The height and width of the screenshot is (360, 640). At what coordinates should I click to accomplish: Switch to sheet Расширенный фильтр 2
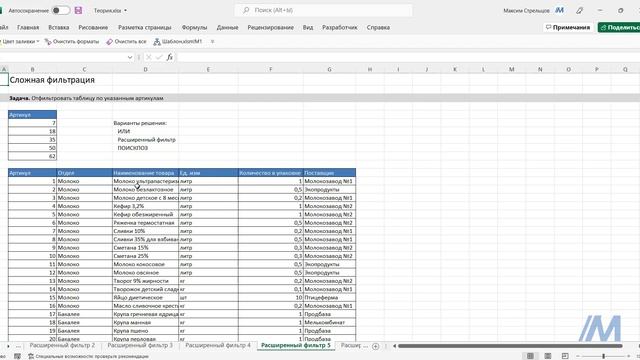[x=62, y=345]
